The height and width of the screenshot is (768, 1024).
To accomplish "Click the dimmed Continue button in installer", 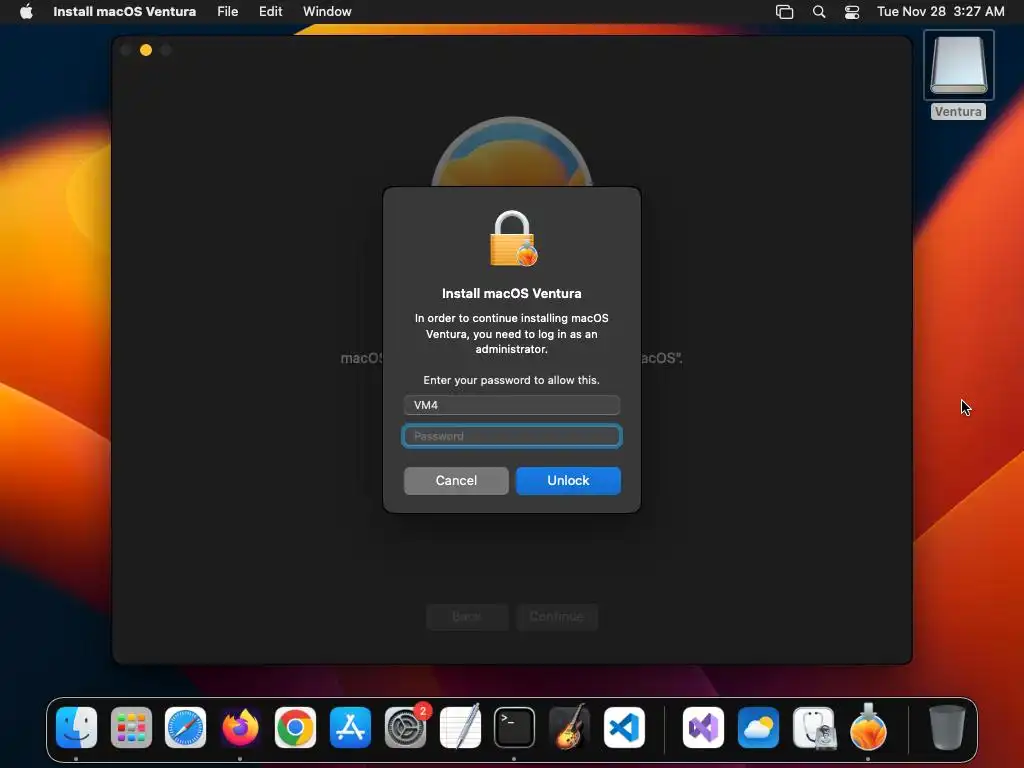I will tap(556, 616).
